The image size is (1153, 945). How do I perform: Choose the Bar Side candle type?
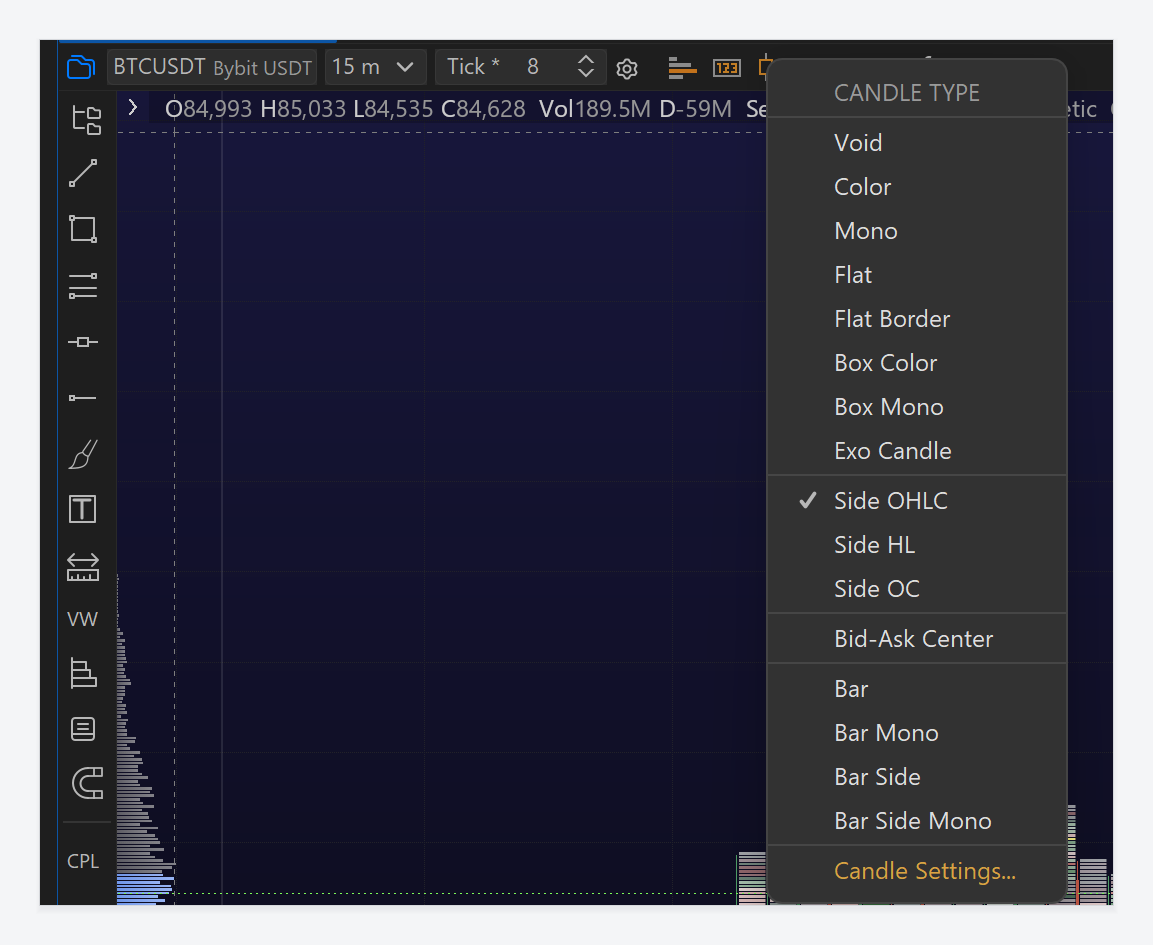[x=917, y=777]
